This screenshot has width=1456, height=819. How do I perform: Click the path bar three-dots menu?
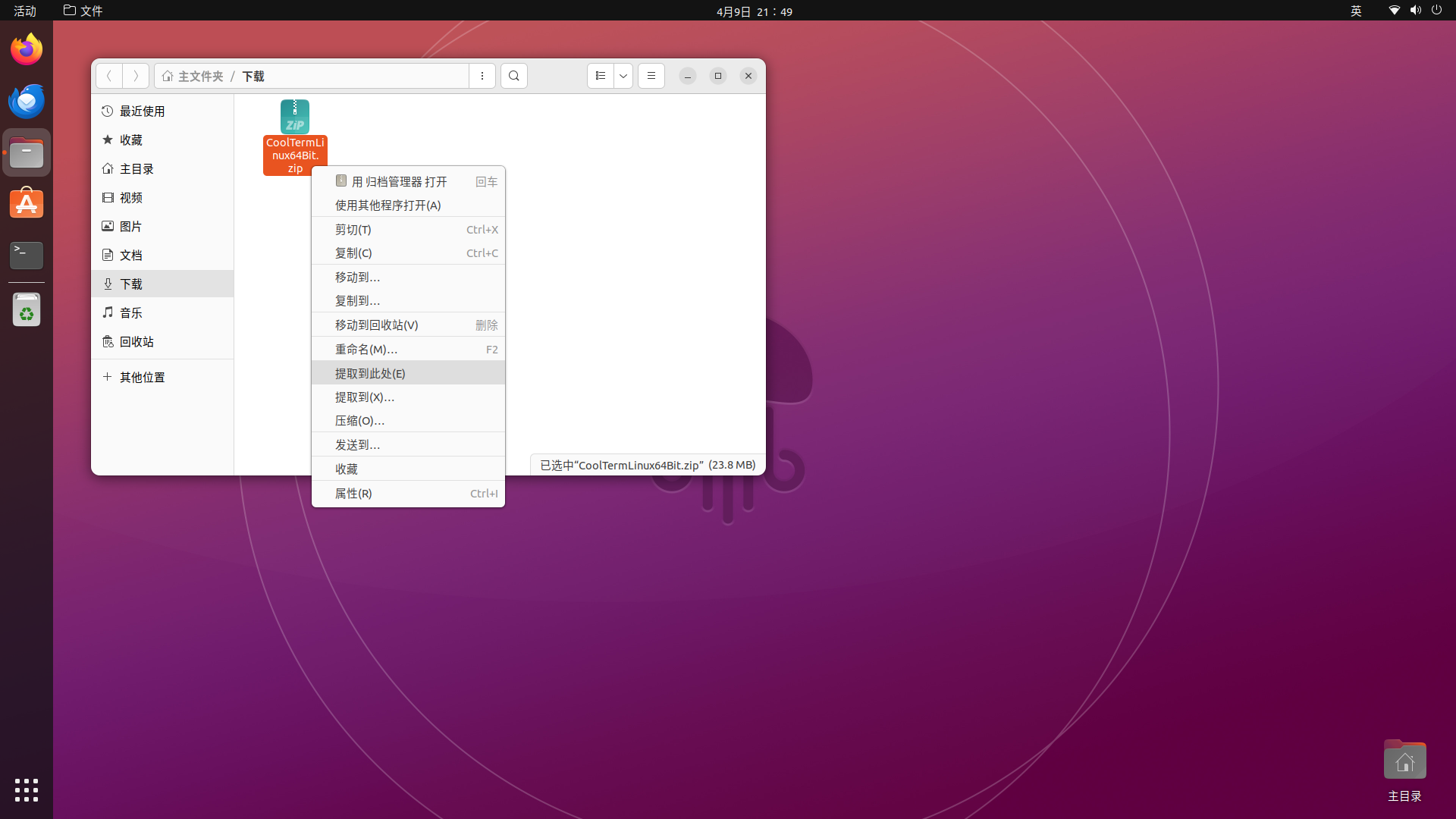[482, 76]
